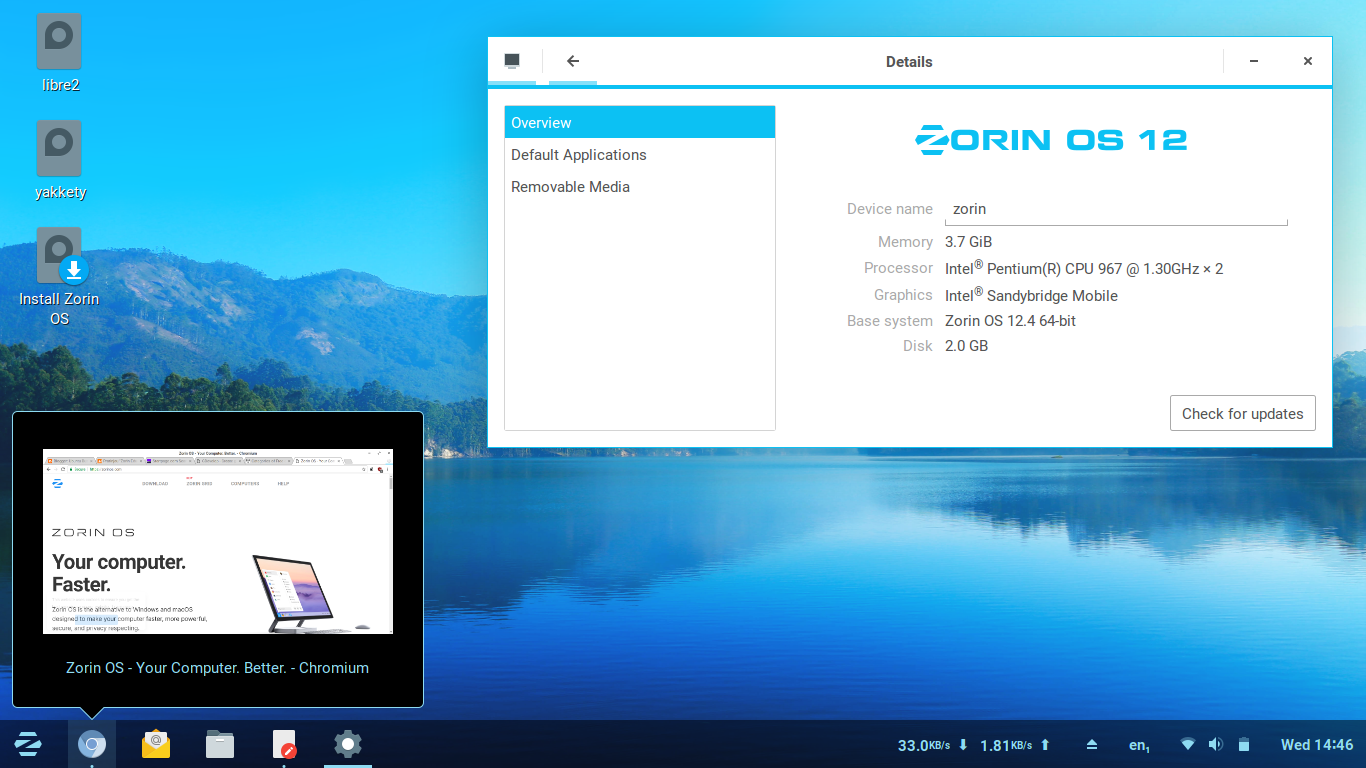Click the upload speed 1.81 KB/s indicator
1366x768 pixels.
pos(1015,745)
